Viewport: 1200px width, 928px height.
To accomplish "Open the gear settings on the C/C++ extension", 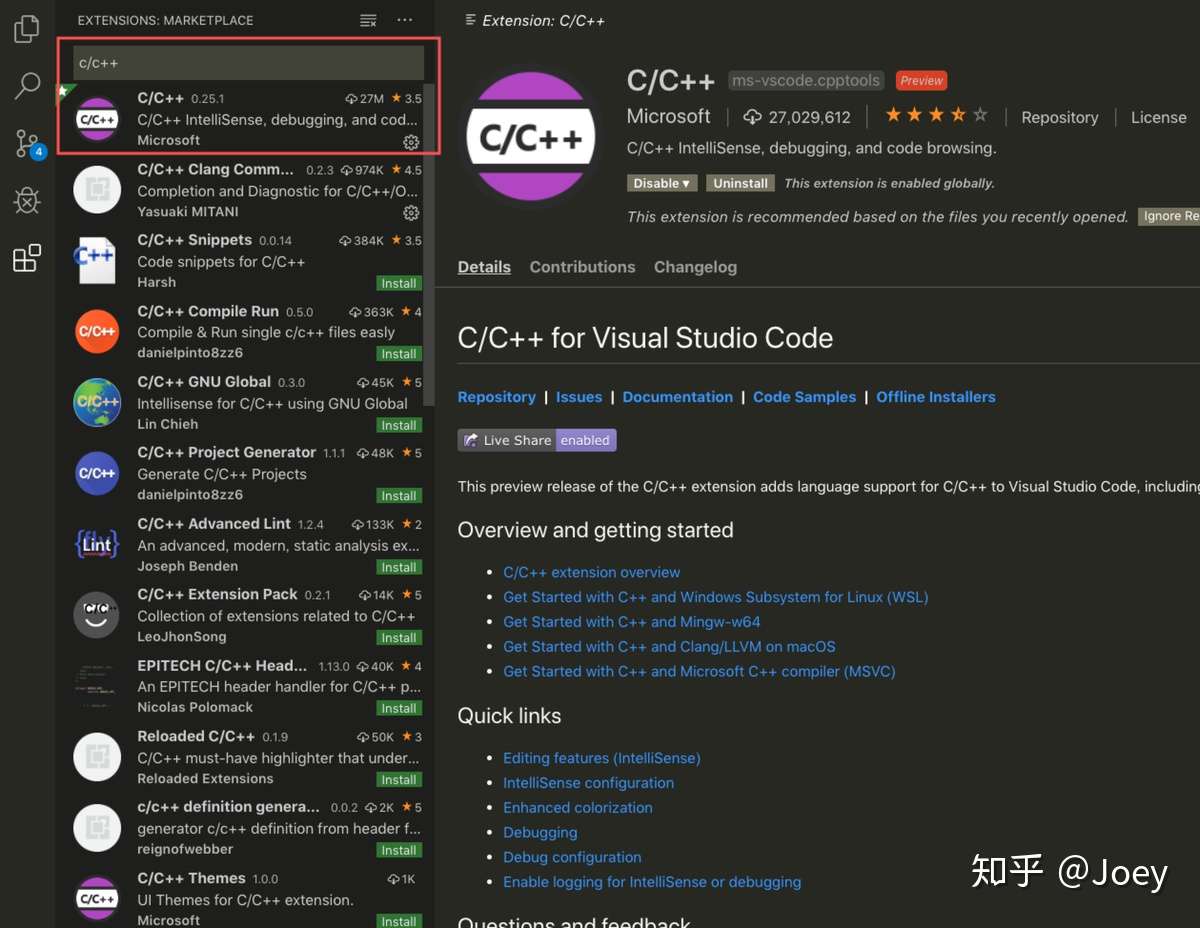I will click(x=410, y=142).
